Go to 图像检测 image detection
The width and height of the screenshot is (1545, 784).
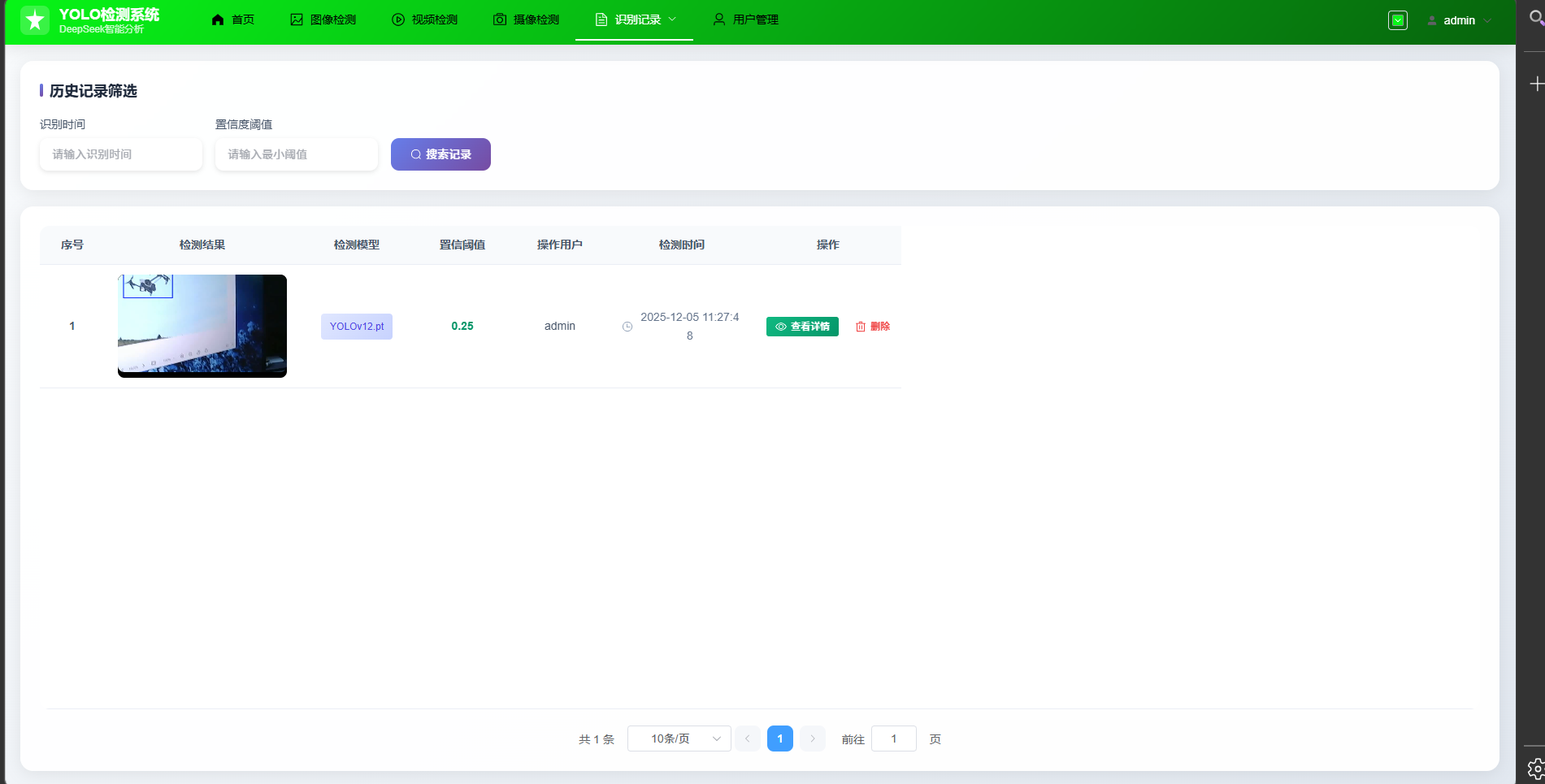click(x=323, y=19)
